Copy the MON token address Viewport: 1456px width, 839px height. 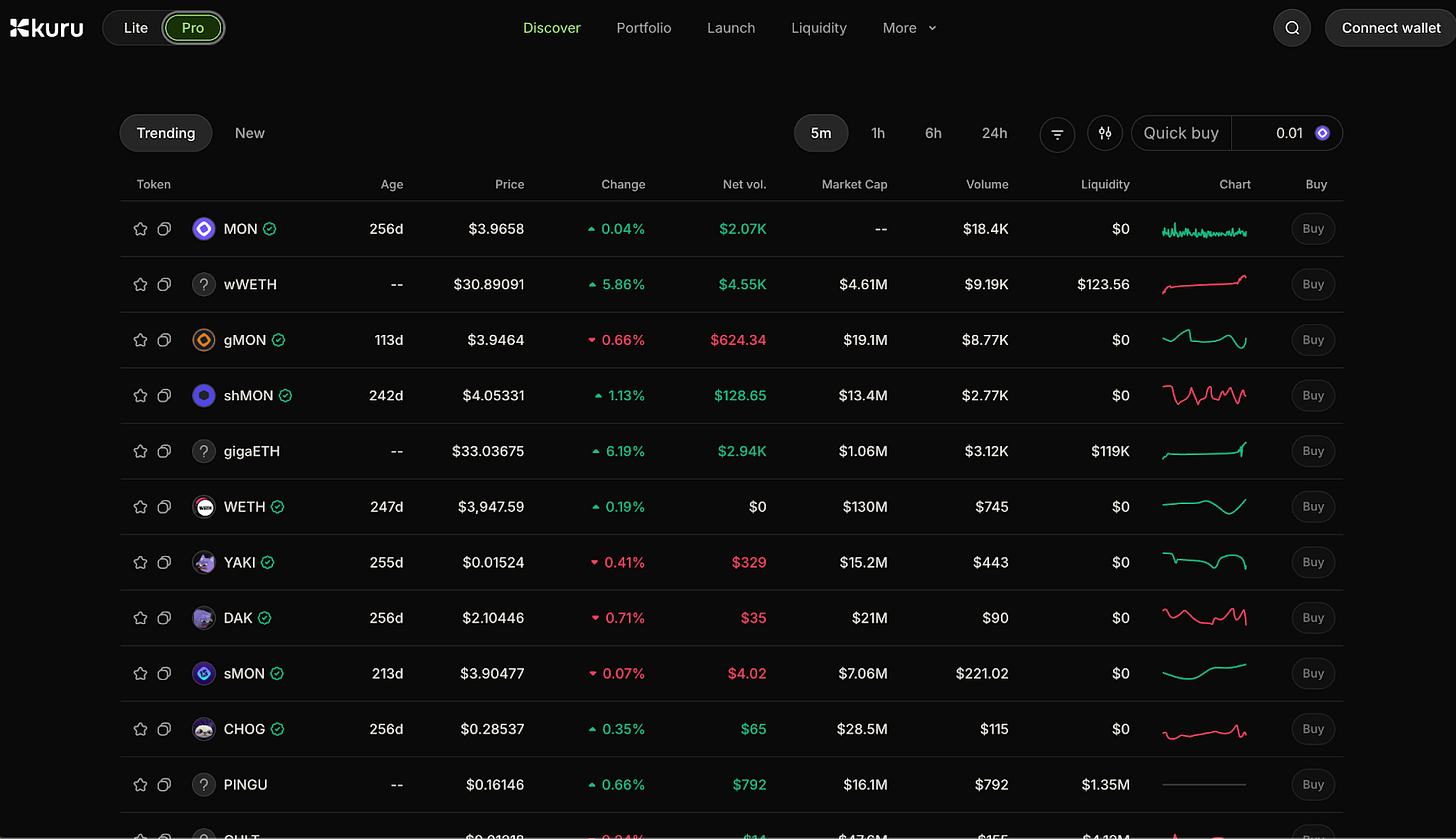pos(164,229)
